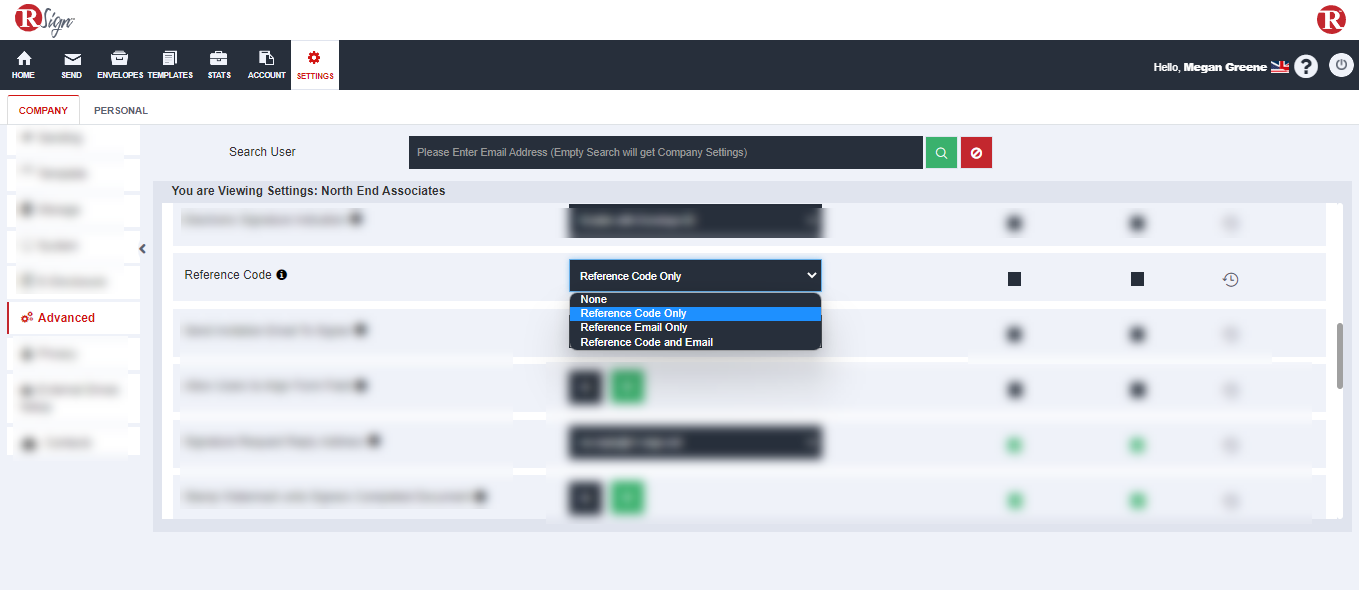Switch to the Personal tab

coord(120,111)
